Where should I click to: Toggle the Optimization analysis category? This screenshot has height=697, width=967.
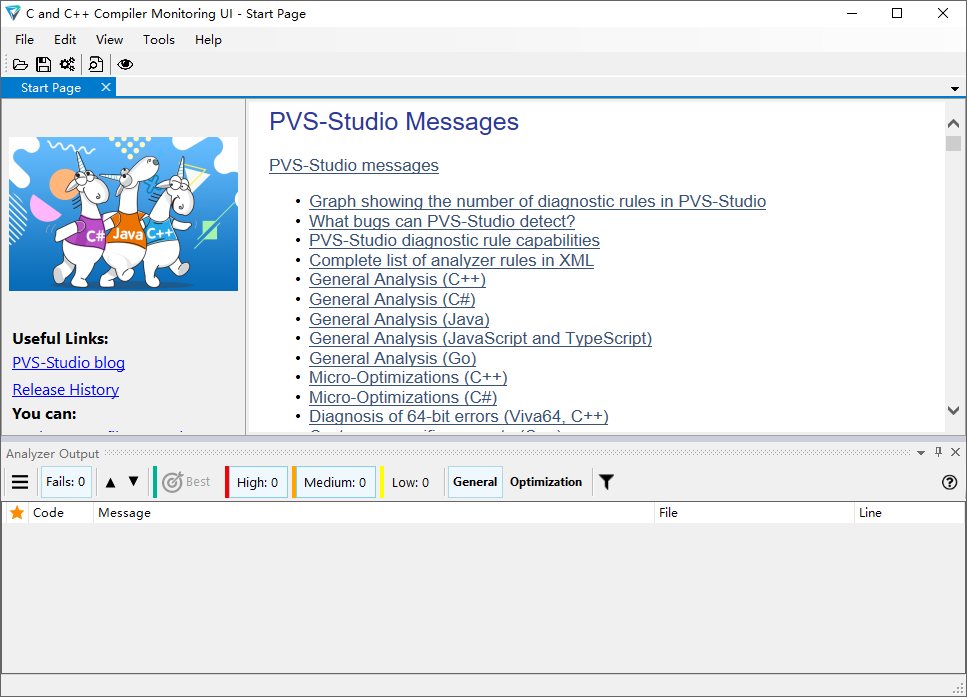(546, 482)
